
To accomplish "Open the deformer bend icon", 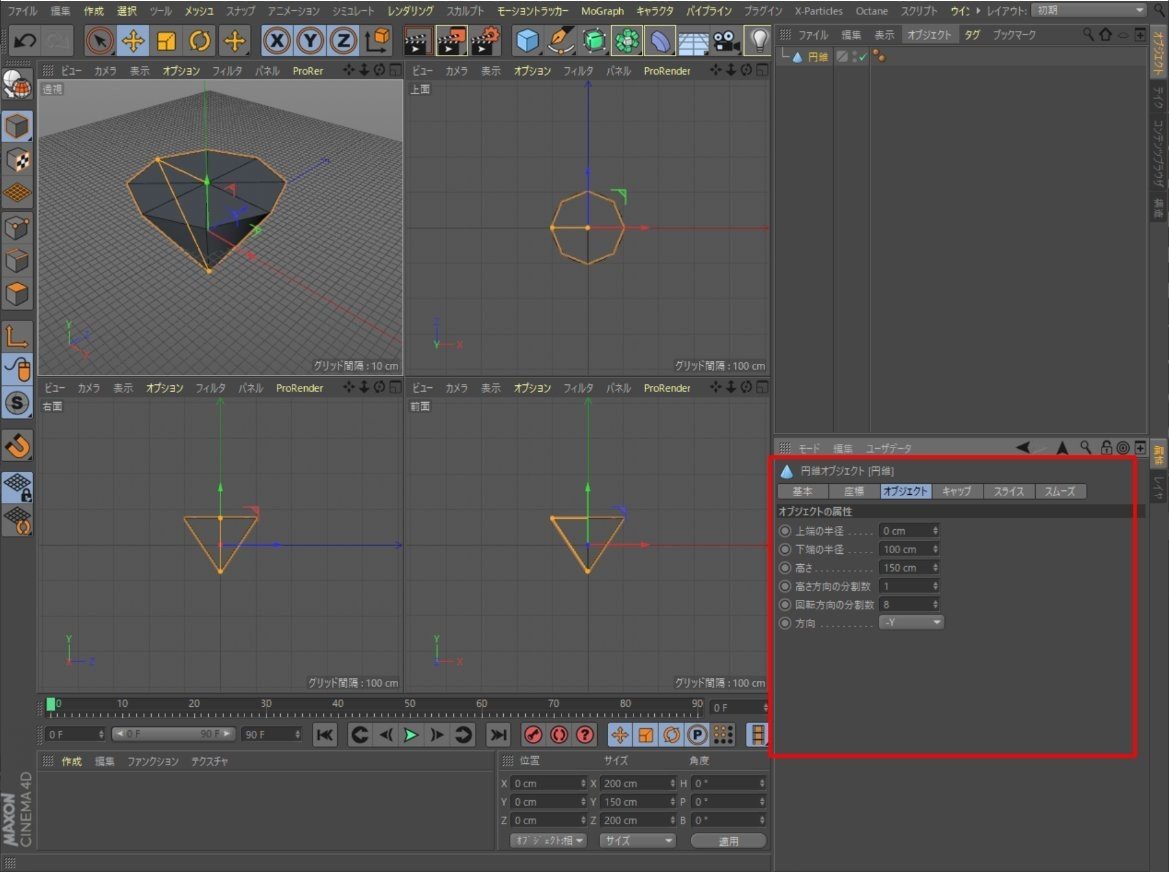I will 661,40.
